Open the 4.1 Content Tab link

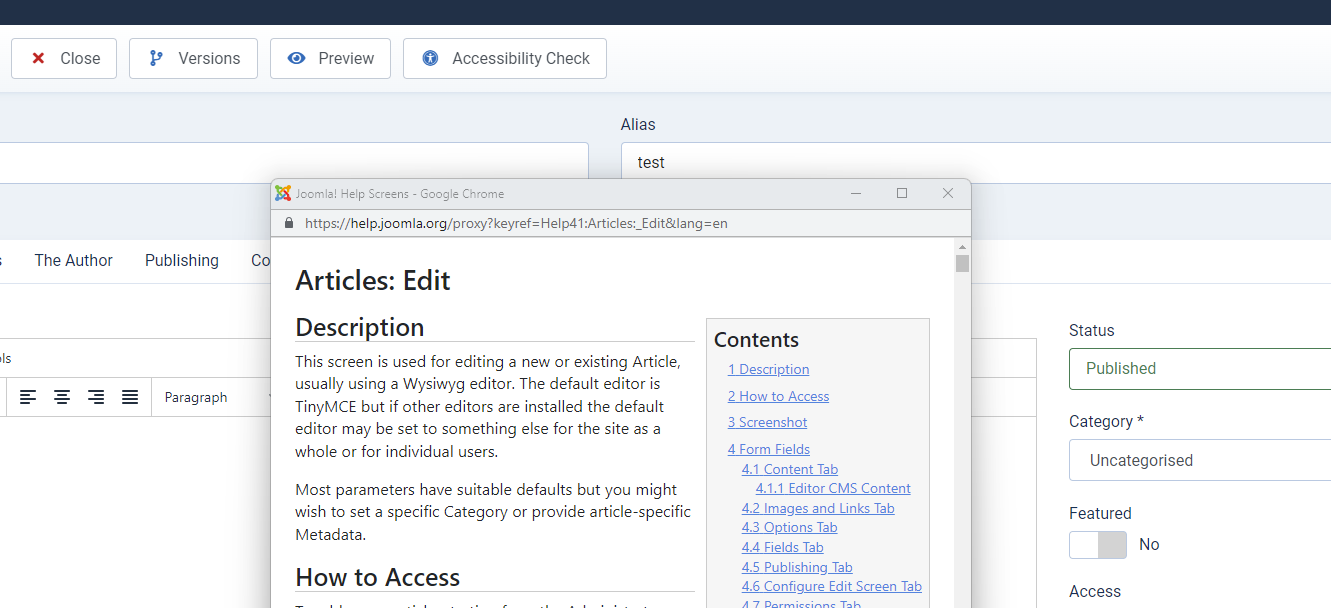[x=790, y=469]
